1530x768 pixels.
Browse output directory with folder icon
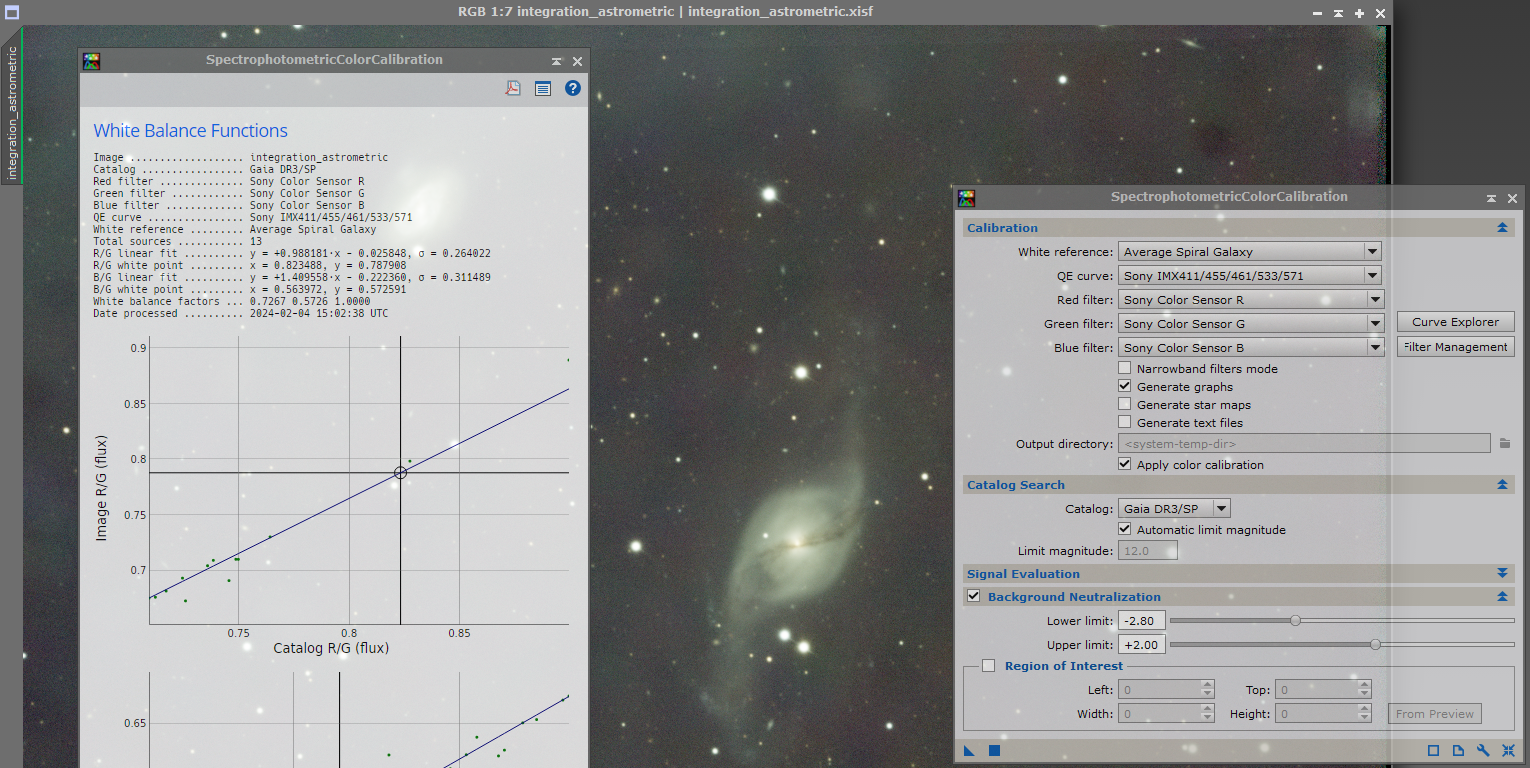(1504, 444)
